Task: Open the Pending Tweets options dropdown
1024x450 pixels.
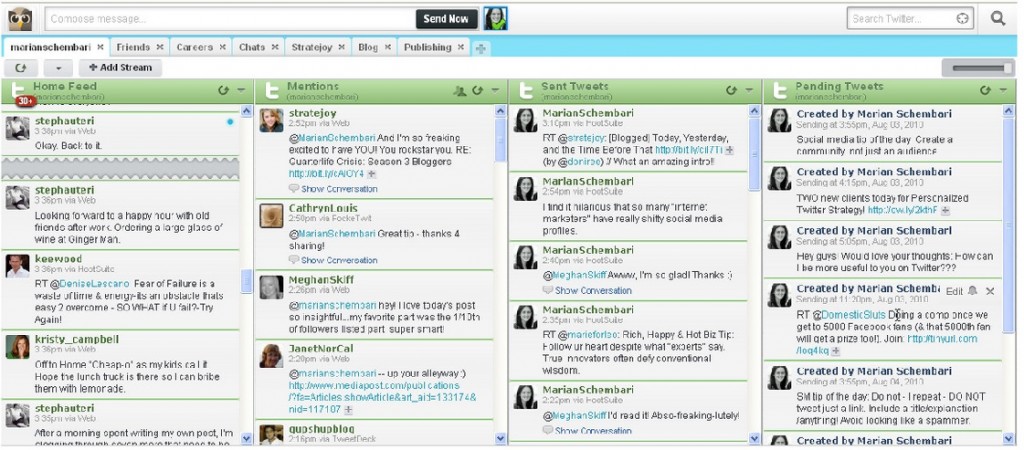Action: tap(1003, 91)
